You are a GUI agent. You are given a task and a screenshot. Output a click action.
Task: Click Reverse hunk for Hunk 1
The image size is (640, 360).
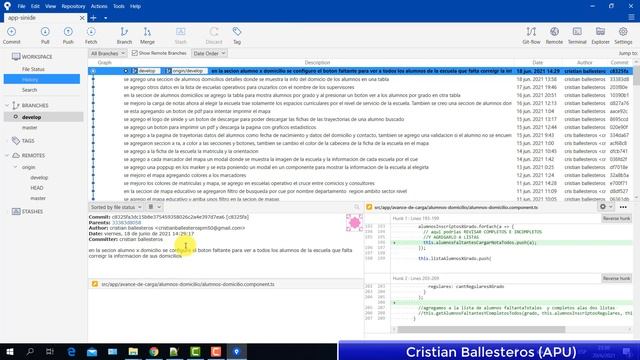[x=616, y=219]
